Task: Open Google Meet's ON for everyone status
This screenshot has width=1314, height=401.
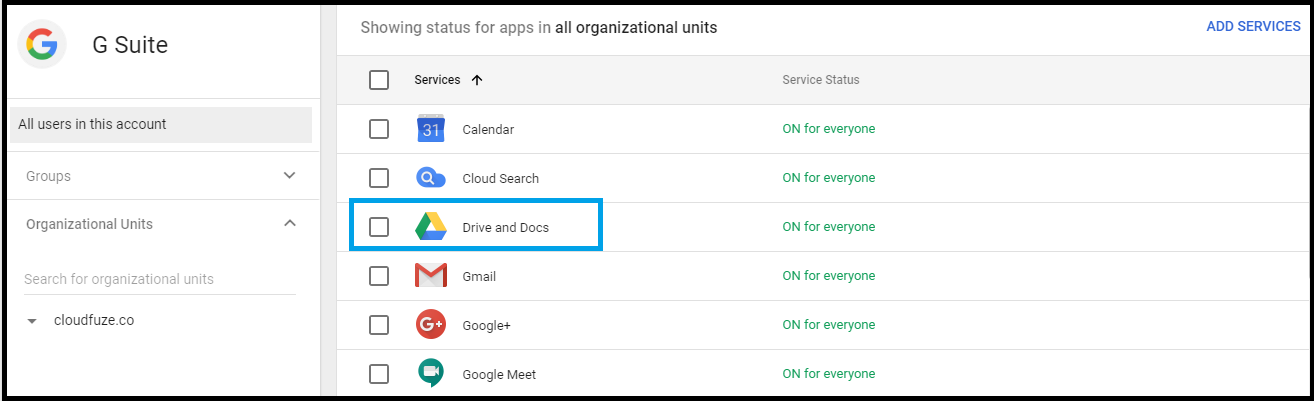Action: tap(828, 374)
